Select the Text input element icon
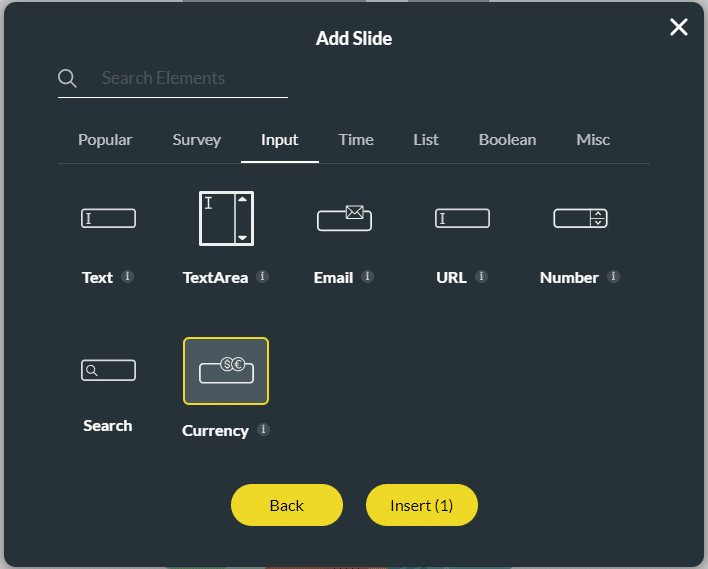This screenshot has width=708, height=569. pos(108,218)
